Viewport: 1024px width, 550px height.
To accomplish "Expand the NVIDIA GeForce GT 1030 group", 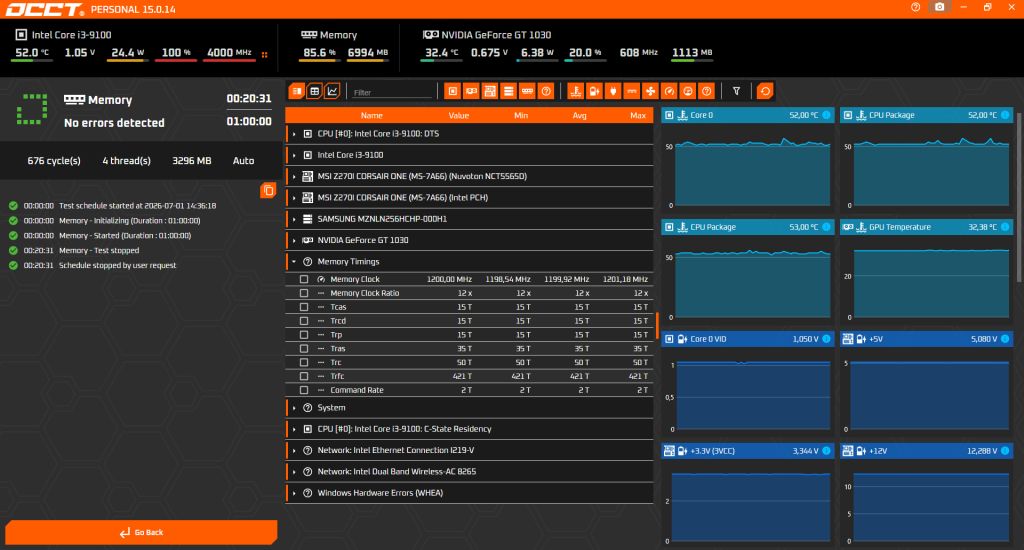I will [x=294, y=240].
